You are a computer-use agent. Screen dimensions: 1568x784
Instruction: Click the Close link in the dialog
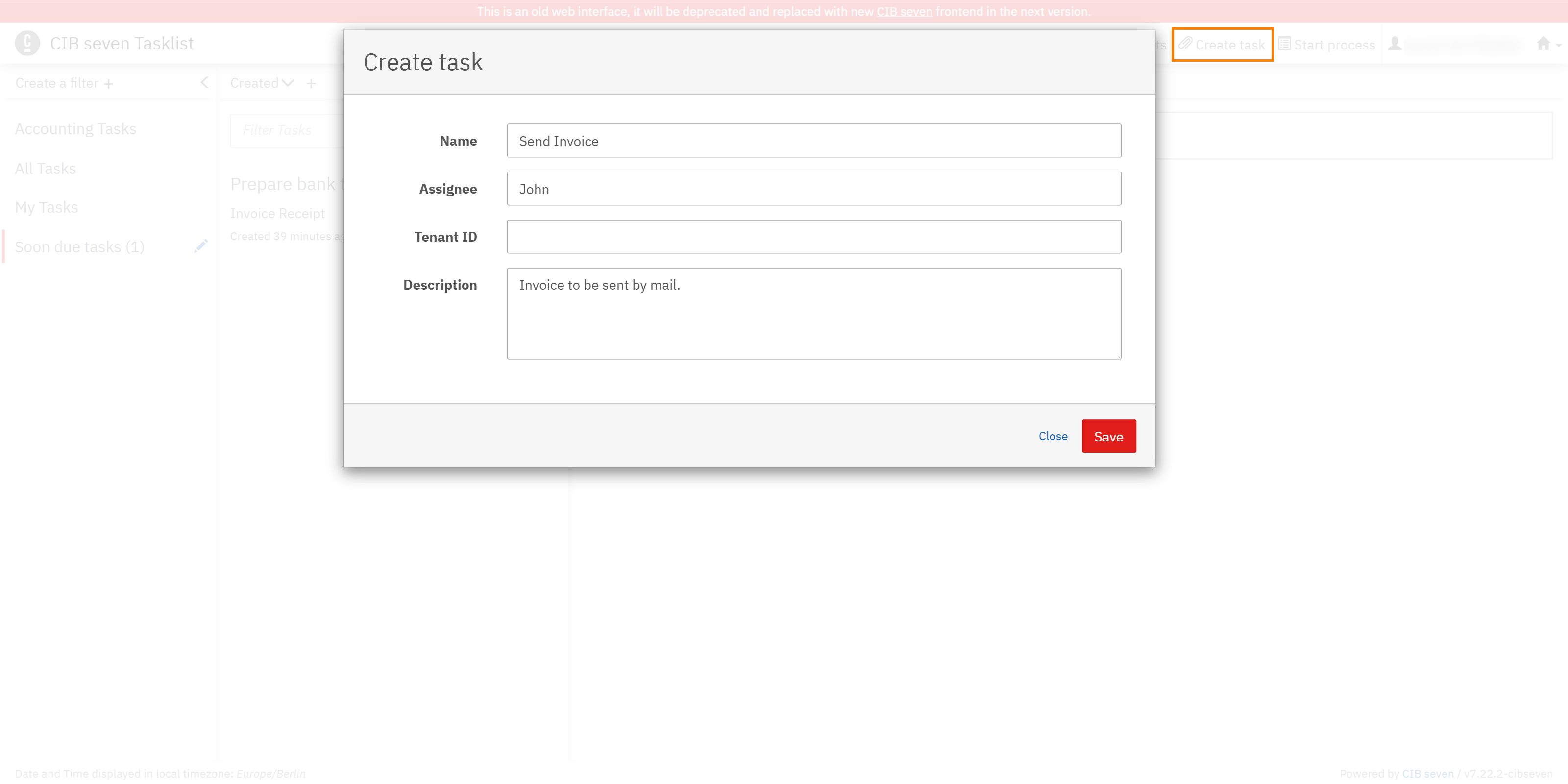[x=1053, y=436]
